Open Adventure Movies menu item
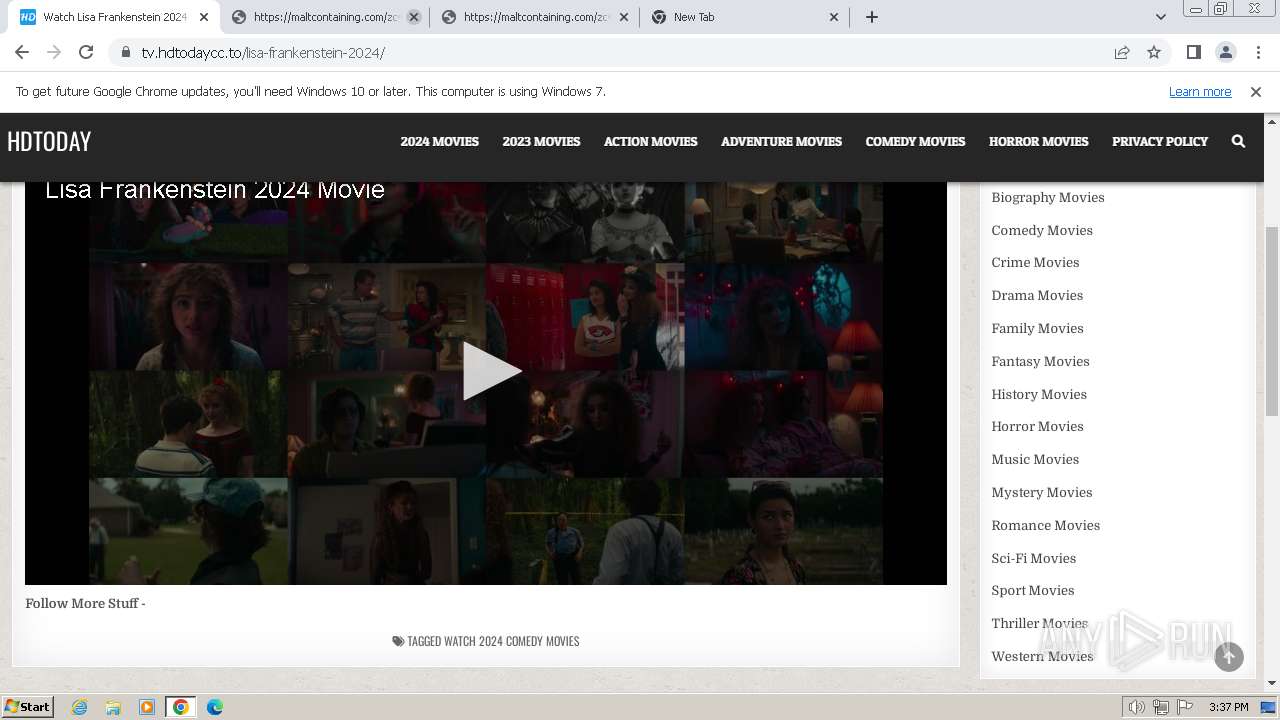This screenshot has width=1280, height=720. 781,141
